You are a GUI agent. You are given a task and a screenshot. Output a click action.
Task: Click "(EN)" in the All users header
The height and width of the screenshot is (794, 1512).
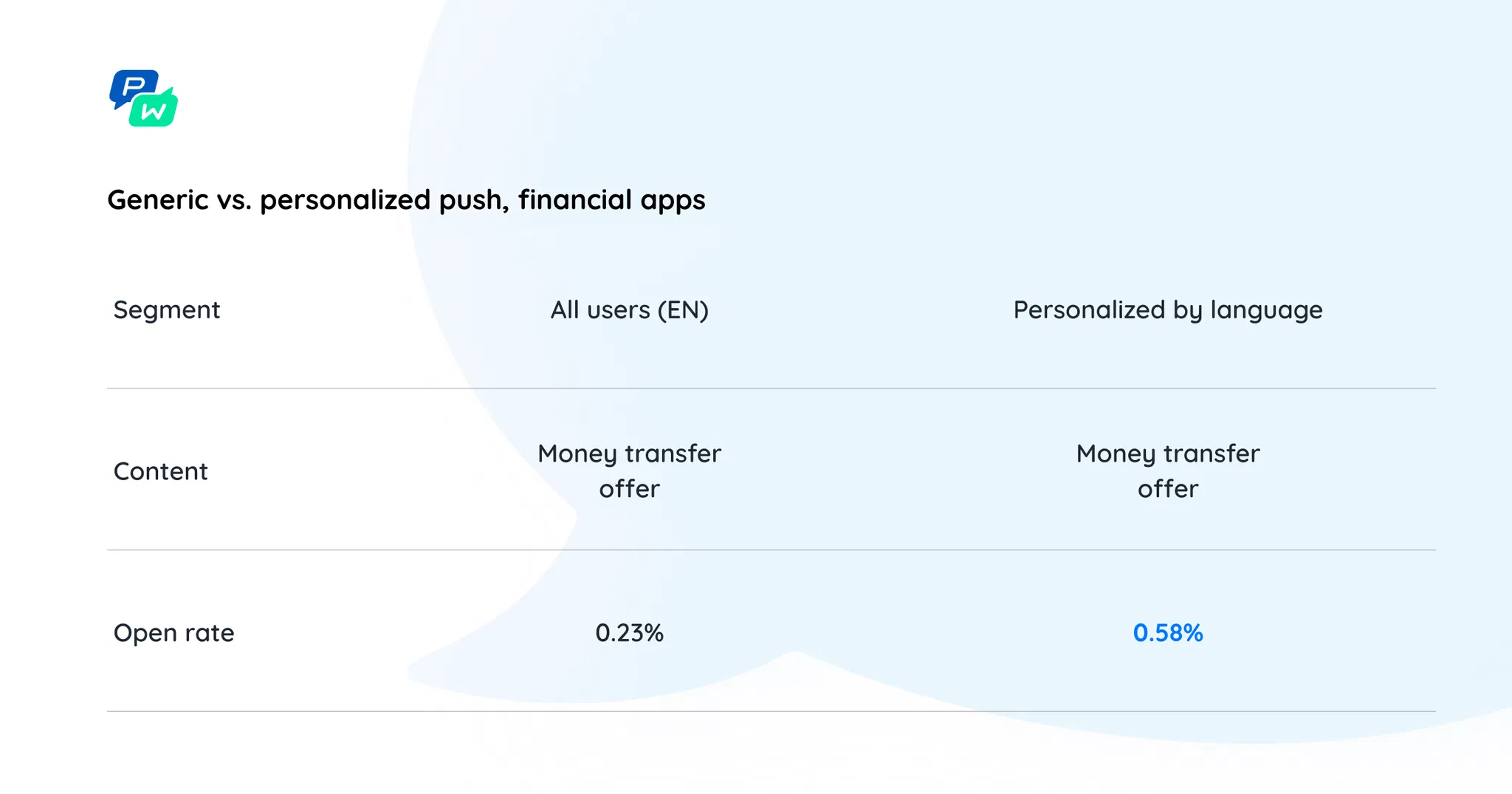[683, 310]
